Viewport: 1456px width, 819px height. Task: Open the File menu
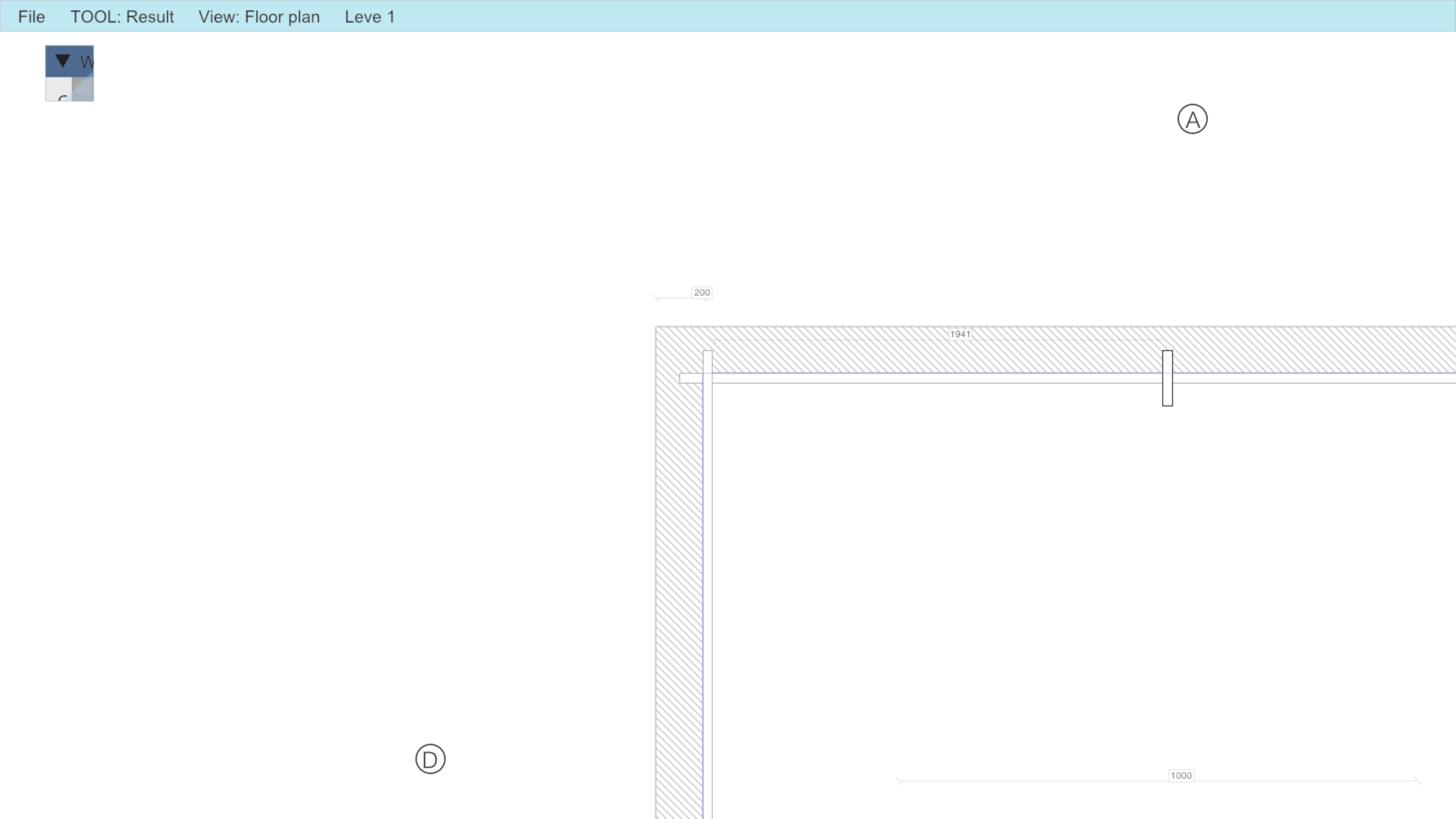pyautogui.click(x=31, y=16)
